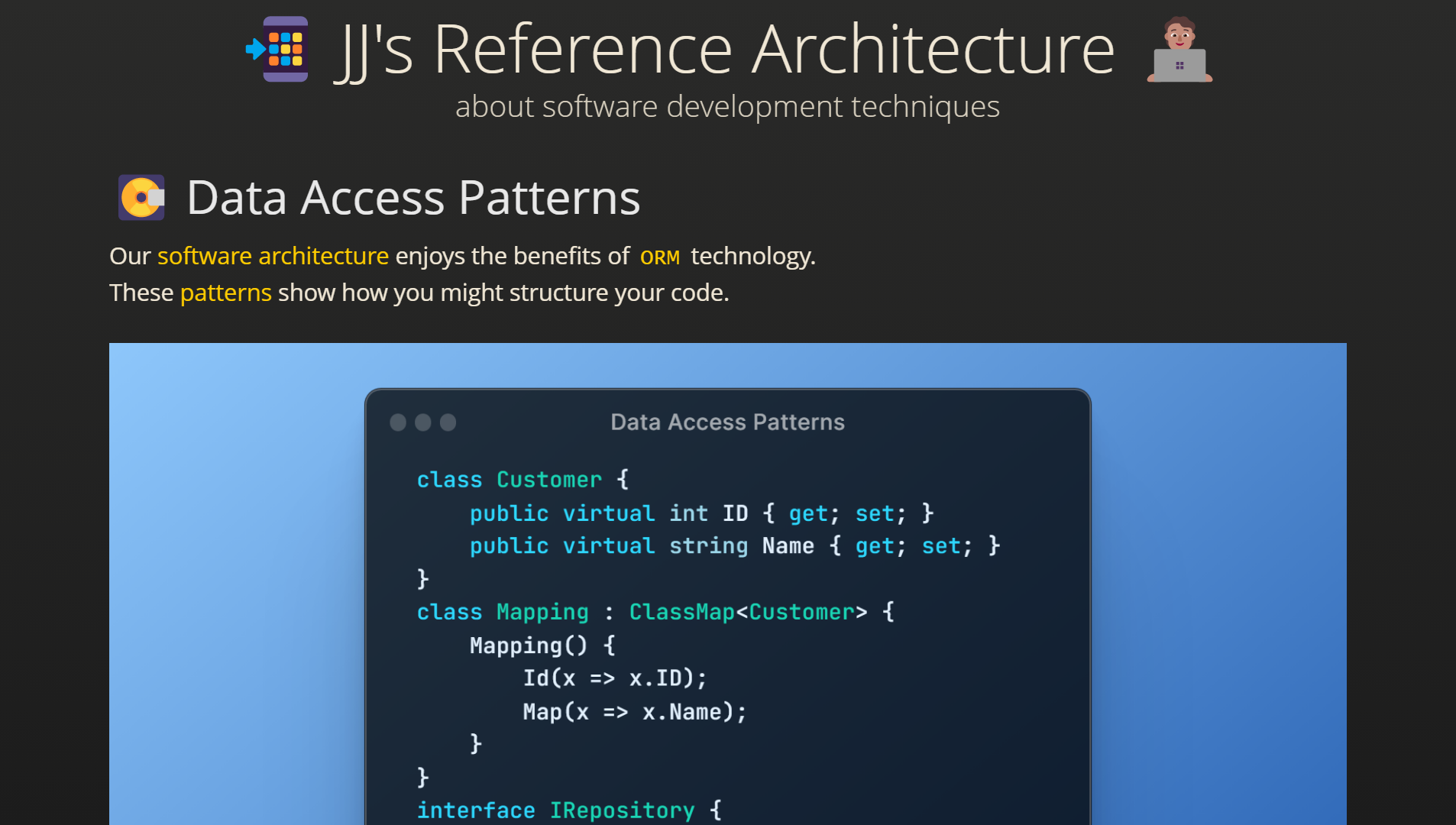
Task: Click 'Map(x => x.Name);' code line
Action: (x=635, y=712)
